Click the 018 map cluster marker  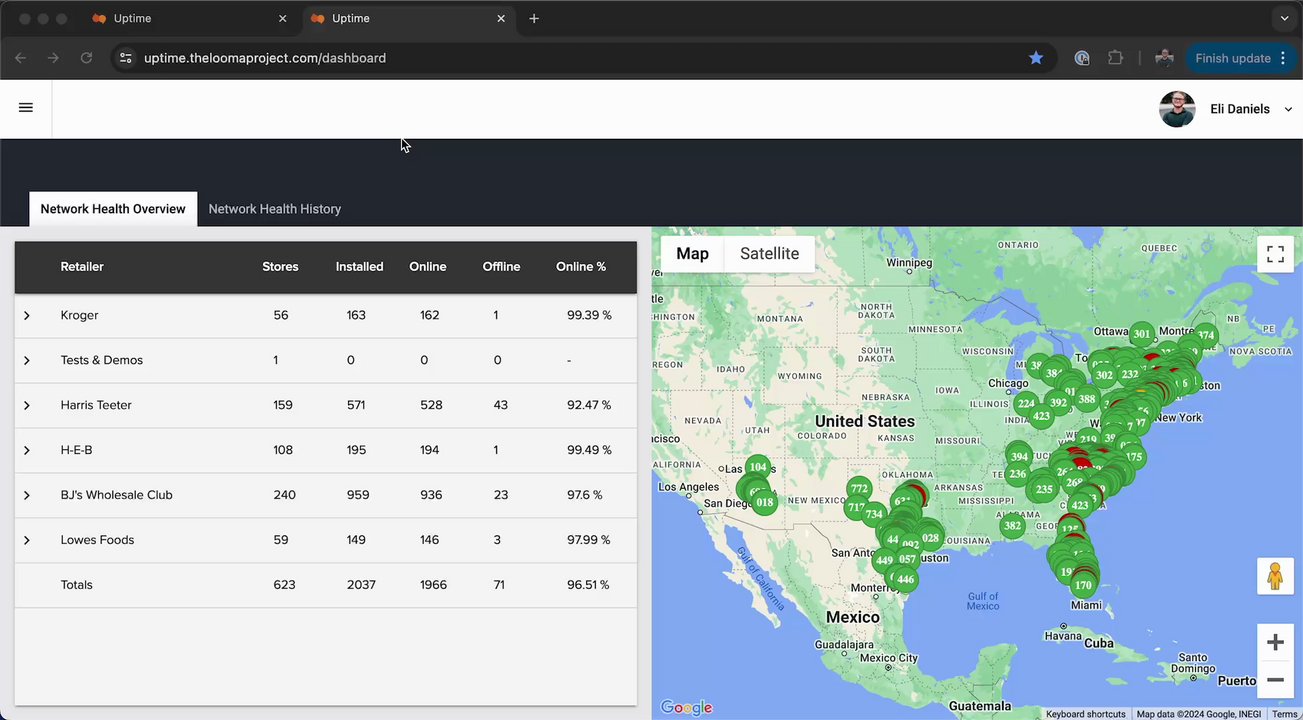click(x=765, y=502)
